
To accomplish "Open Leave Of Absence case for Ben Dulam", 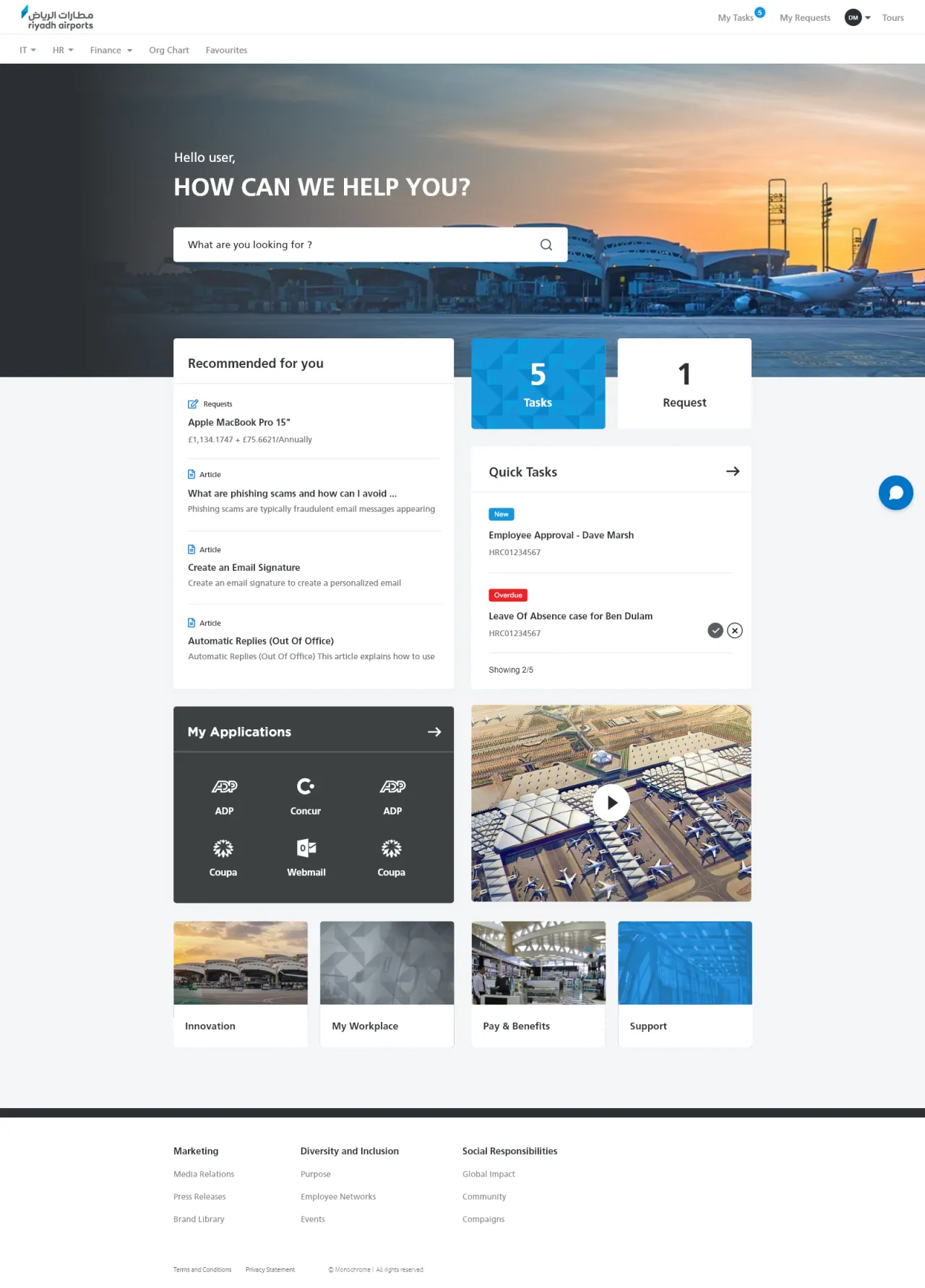I will click(570, 617).
